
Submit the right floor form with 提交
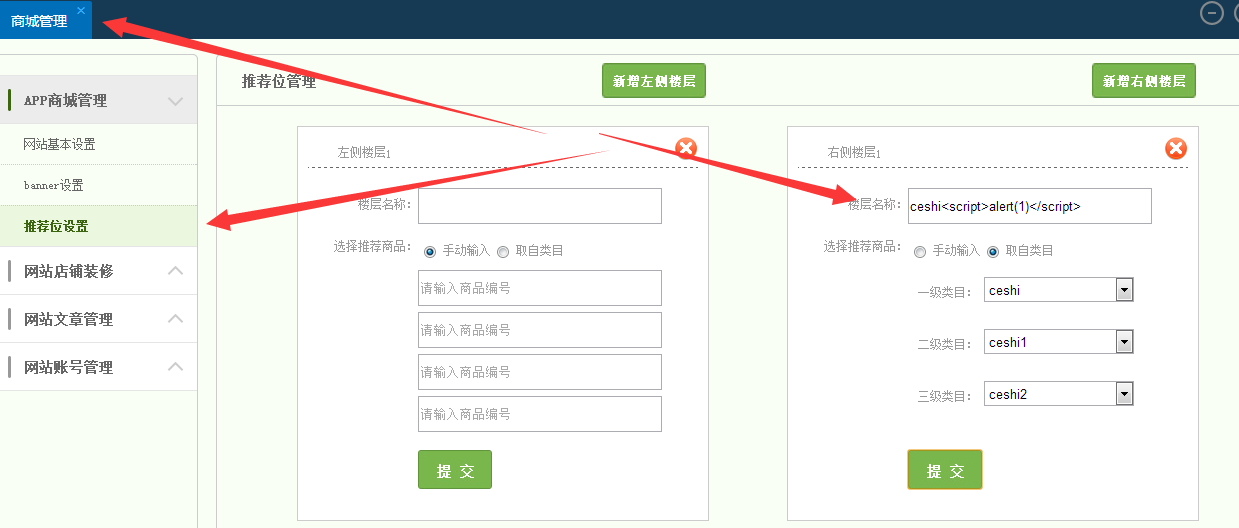945,470
